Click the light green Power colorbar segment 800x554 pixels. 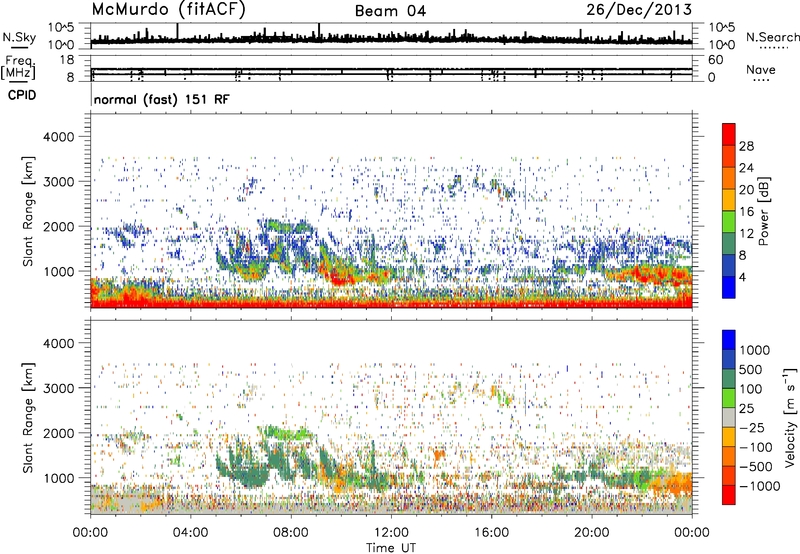(729, 221)
